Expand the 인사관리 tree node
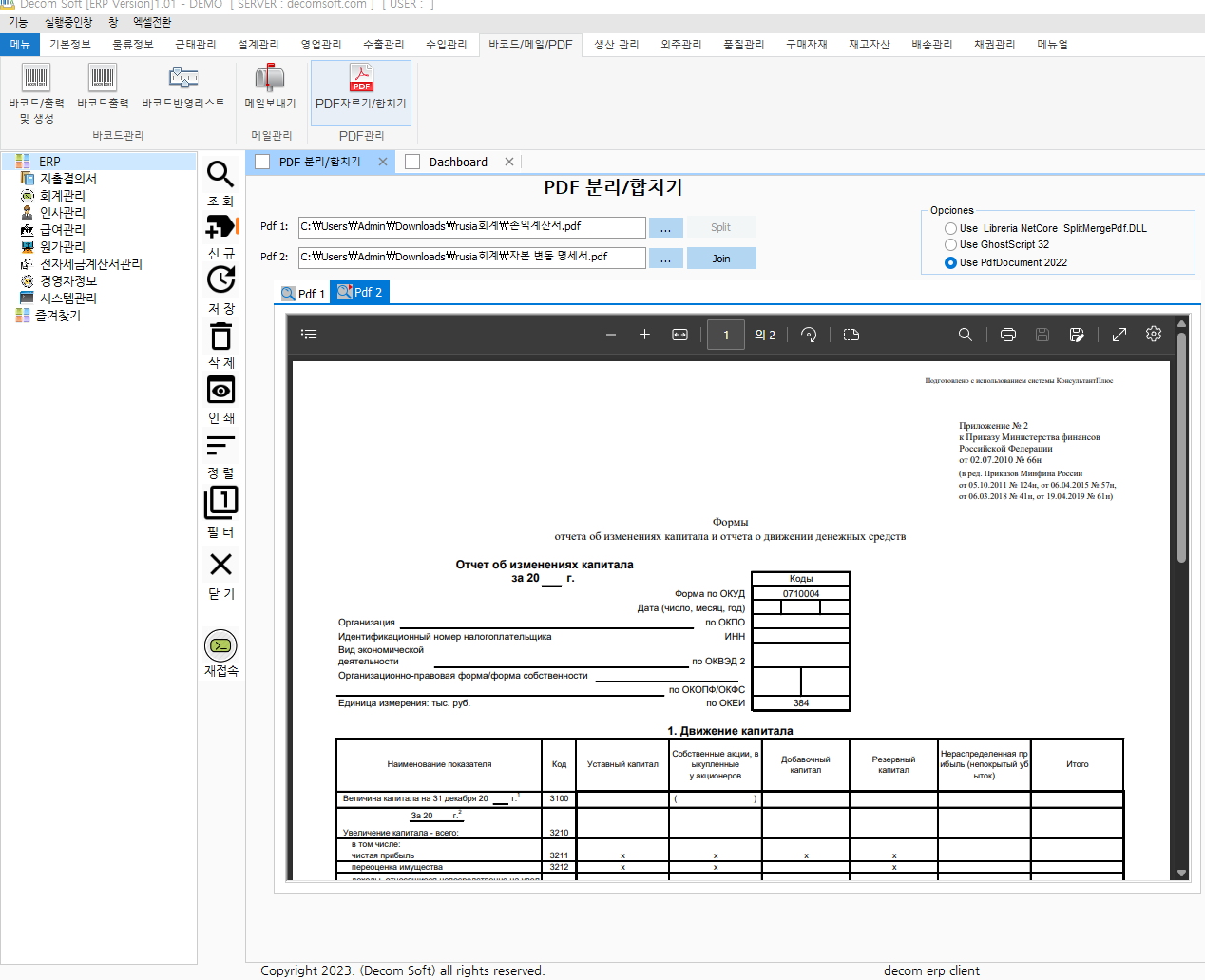The image size is (1205, 980). [x=61, y=213]
